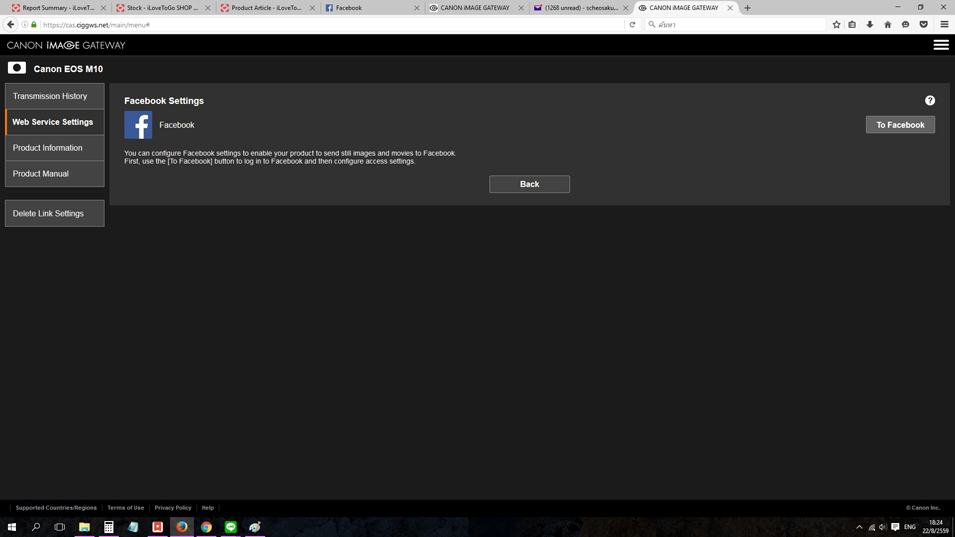The image size is (955, 537).
Task: Go back with the browser back arrow
Action: [10, 24]
